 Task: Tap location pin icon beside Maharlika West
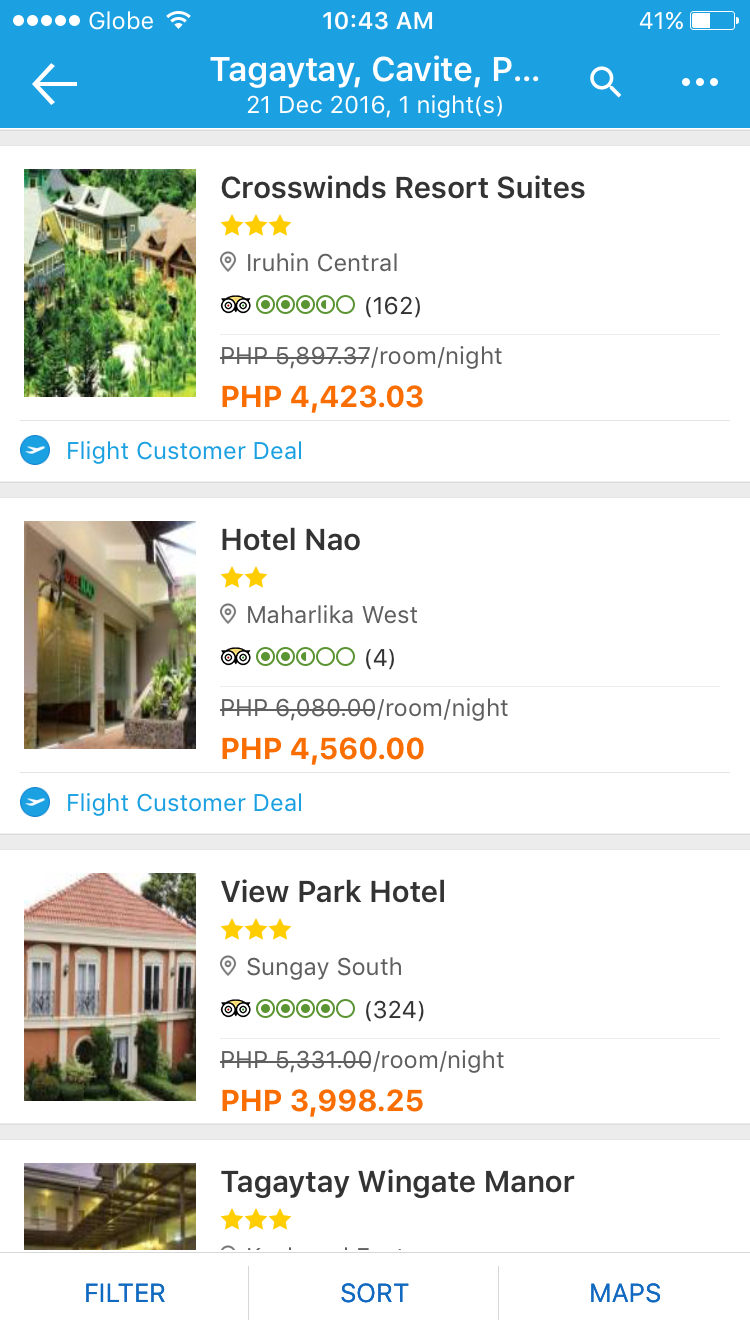tap(229, 614)
